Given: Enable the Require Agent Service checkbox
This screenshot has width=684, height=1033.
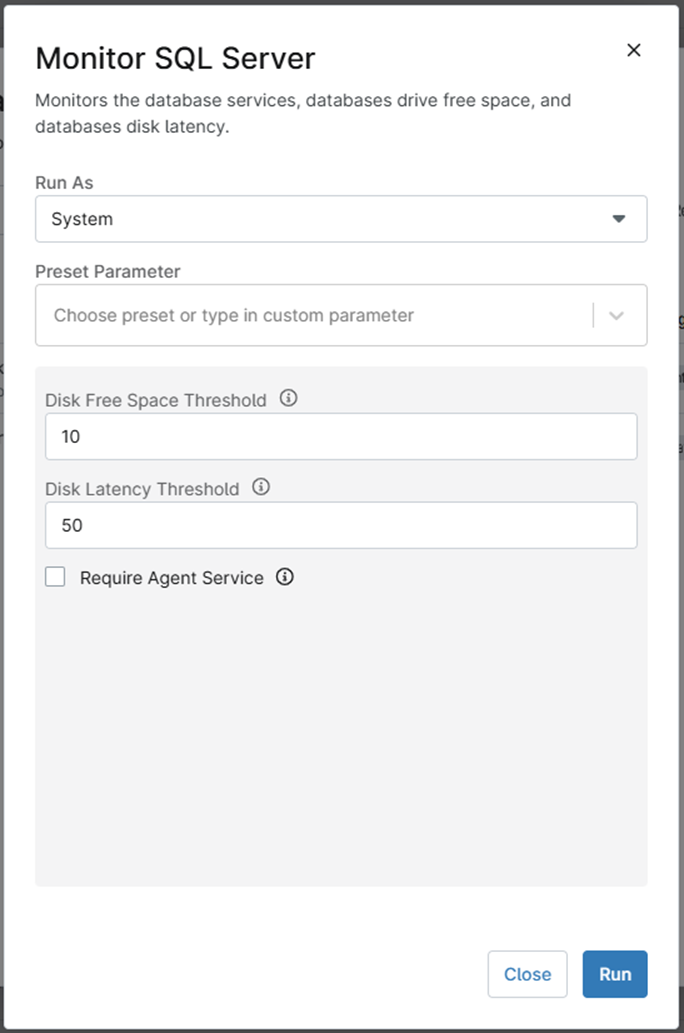Looking at the screenshot, I should [x=55, y=576].
